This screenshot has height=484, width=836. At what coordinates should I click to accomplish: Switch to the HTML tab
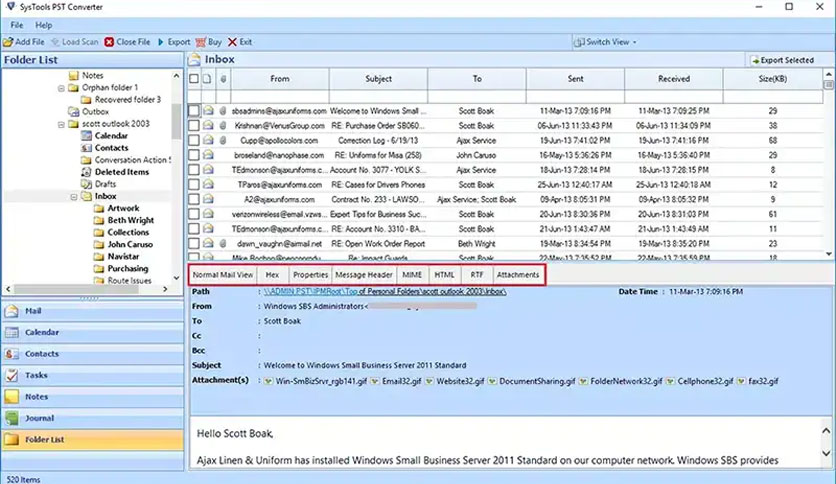click(444, 275)
